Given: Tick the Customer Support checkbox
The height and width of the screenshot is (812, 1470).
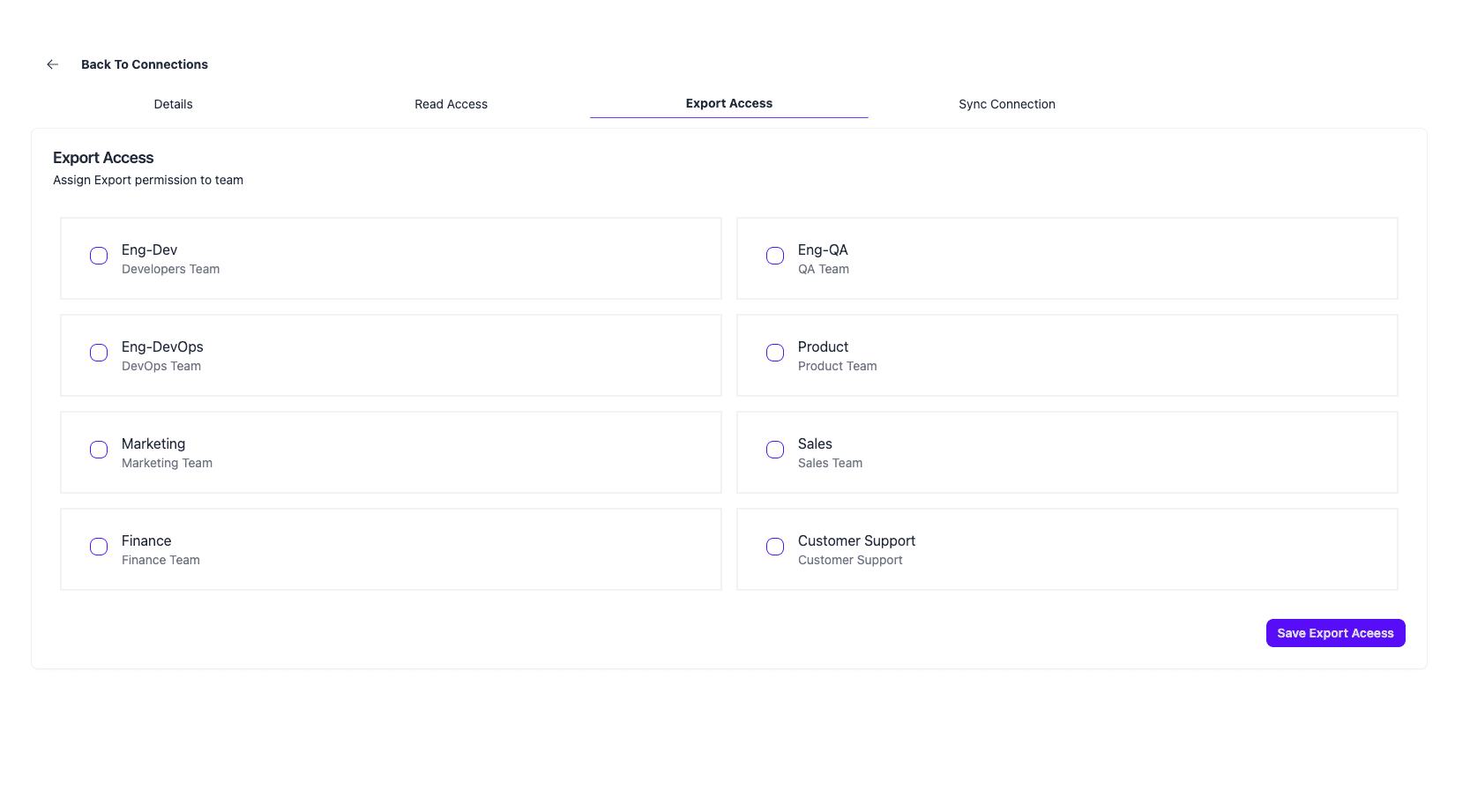Looking at the screenshot, I should click(x=775, y=547).
